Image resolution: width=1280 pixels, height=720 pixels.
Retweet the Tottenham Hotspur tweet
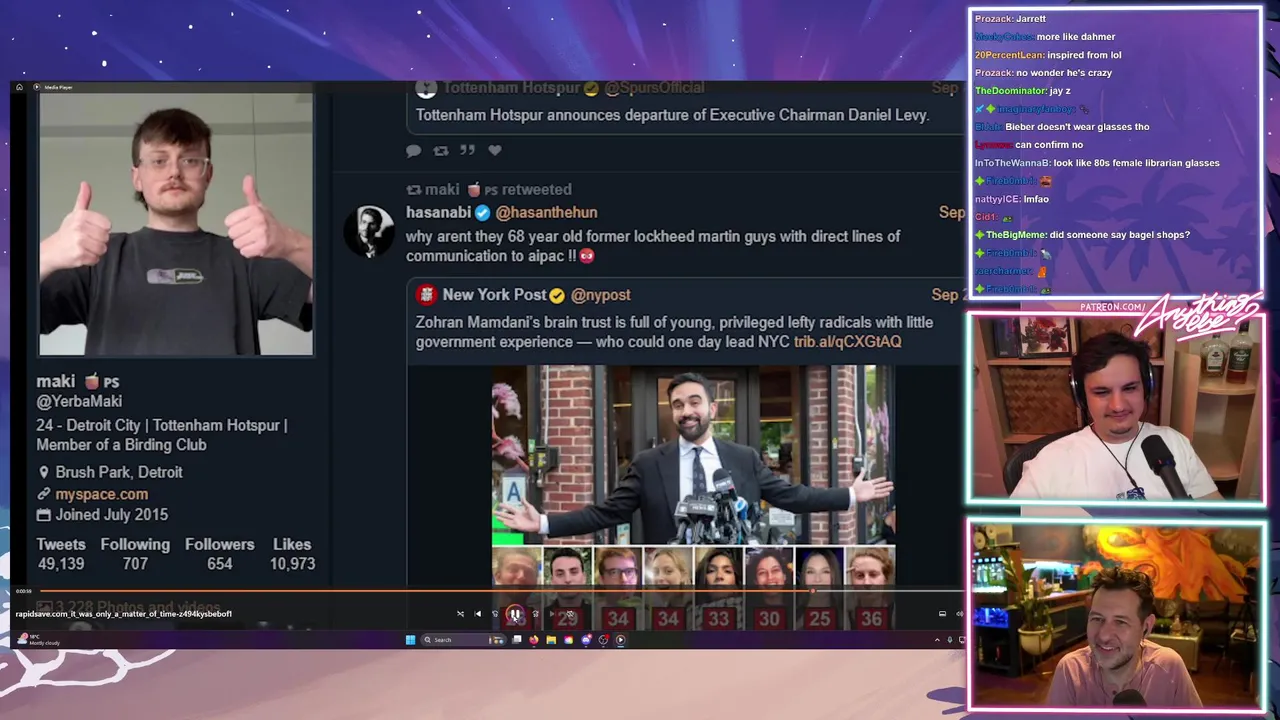[441, 150]
